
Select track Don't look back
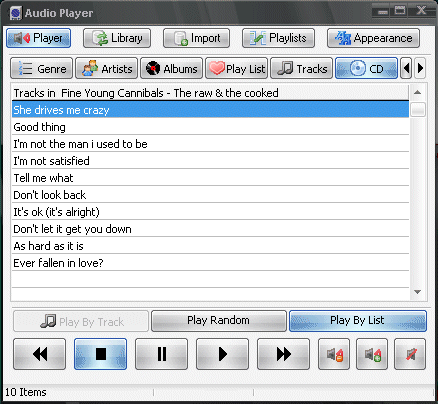[210, 195]
